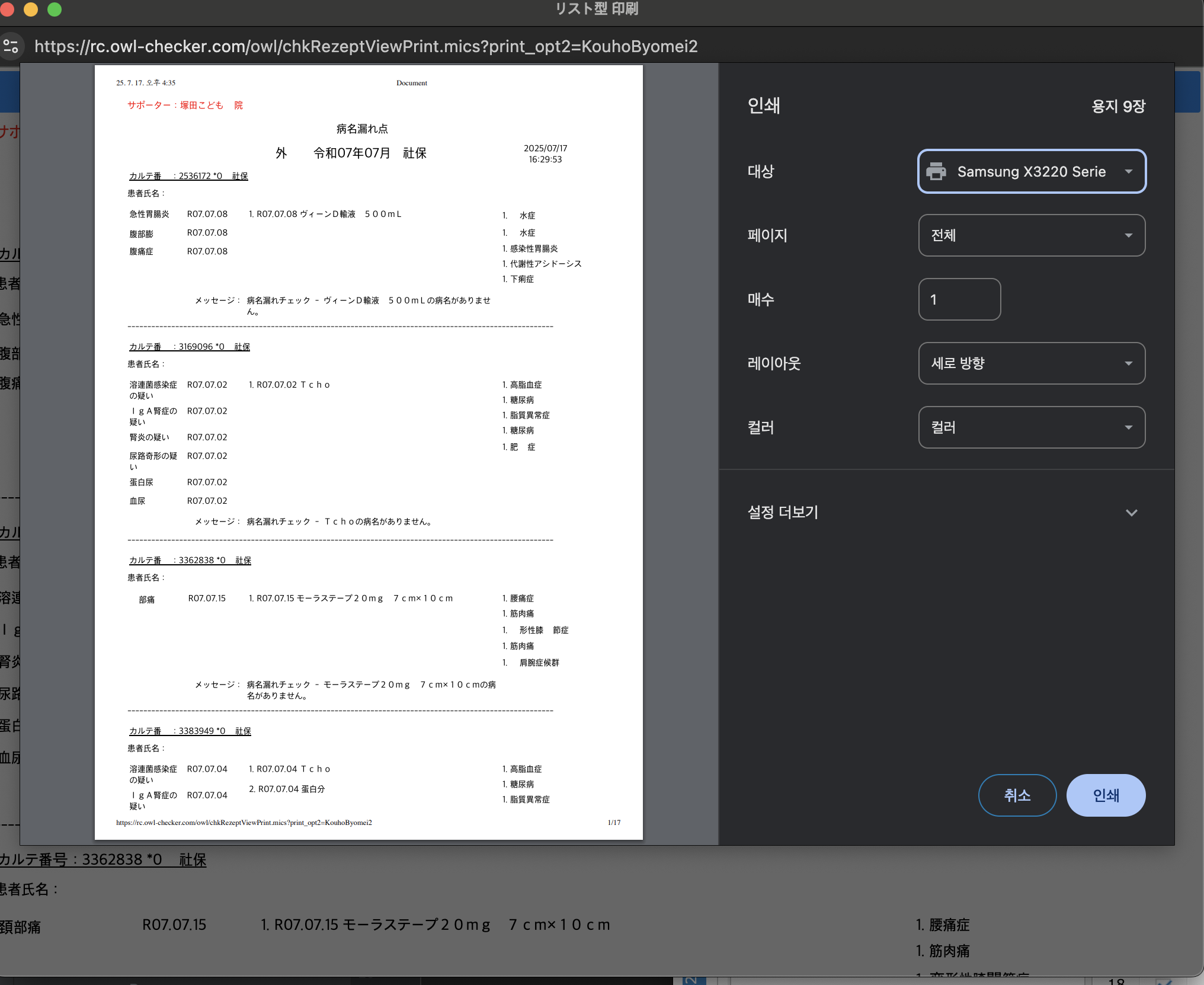Click the green maximize window button
The height and width of the screenshot is (985, 1204).
tap(55, 9)
